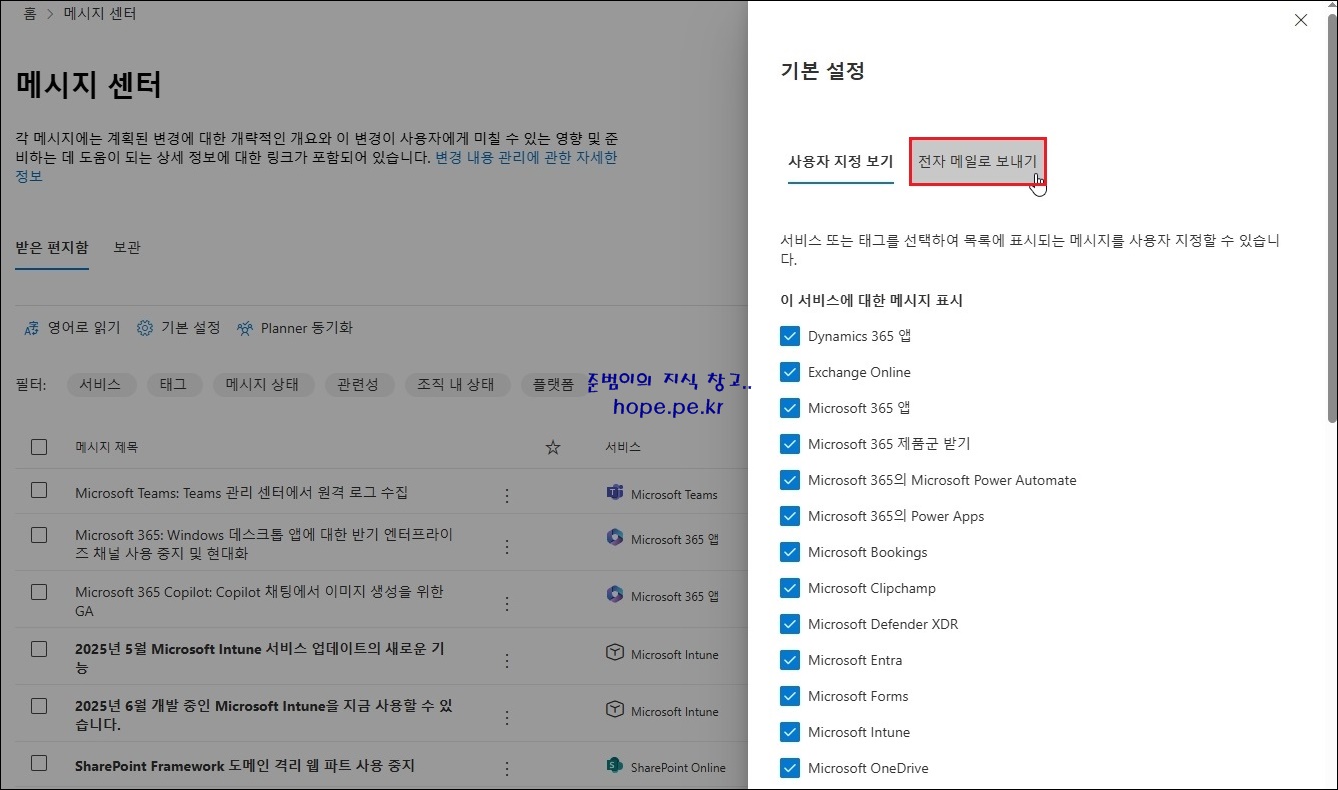Close the 기본 설정 panel

tap(1301, 20)
